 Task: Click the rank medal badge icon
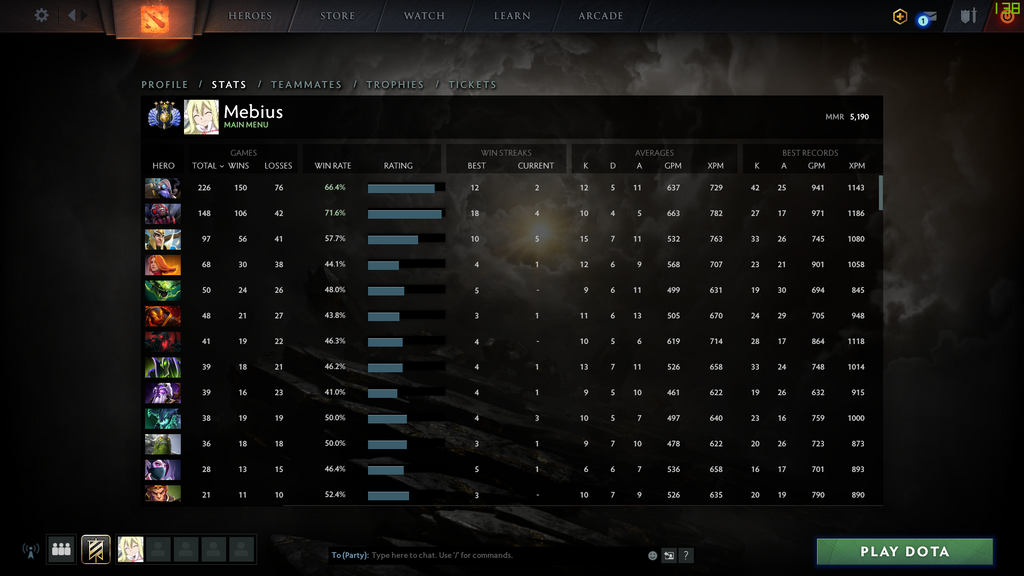tap(164, 116)
